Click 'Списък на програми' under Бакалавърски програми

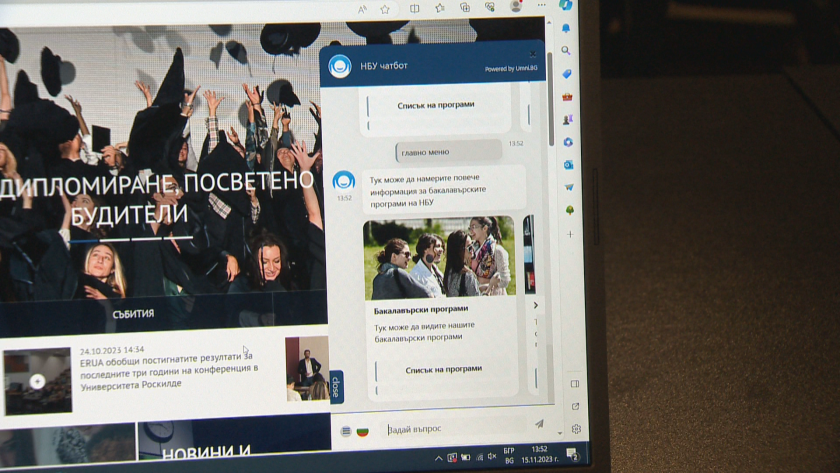[443, 369]
